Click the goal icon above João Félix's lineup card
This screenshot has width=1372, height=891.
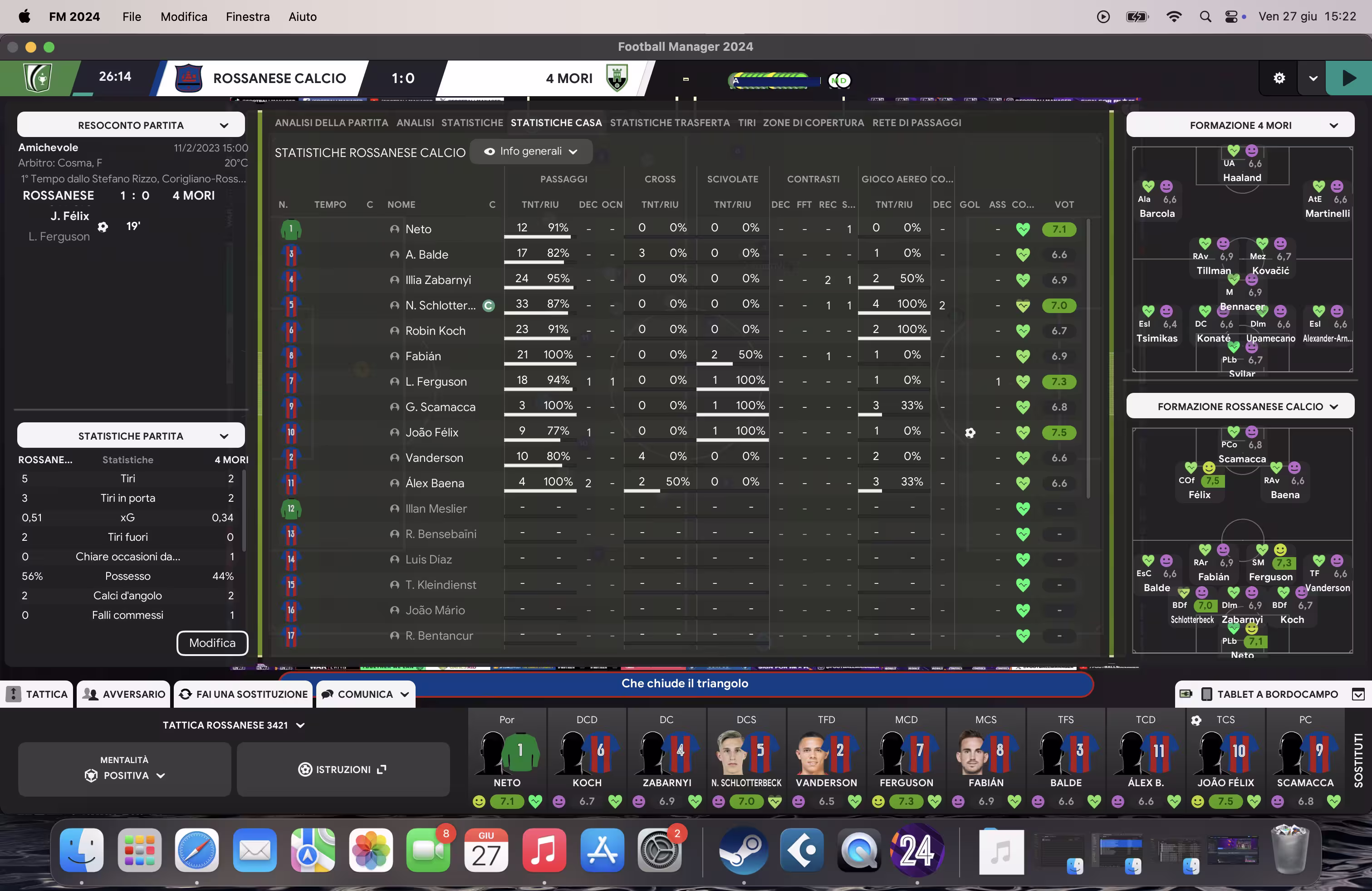pos(1196,720)
